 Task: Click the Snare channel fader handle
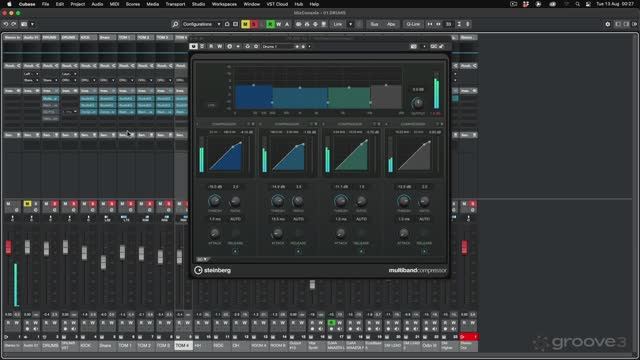[103, 262]
